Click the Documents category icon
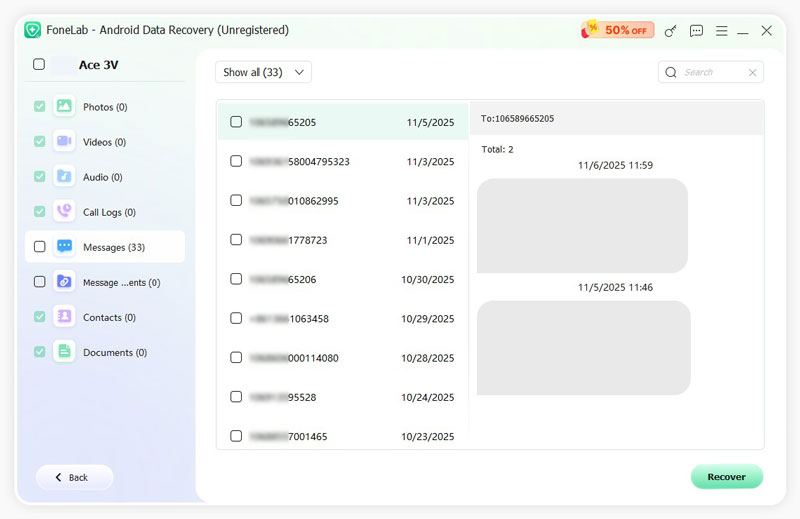800x519 pixels. [64, 352]
